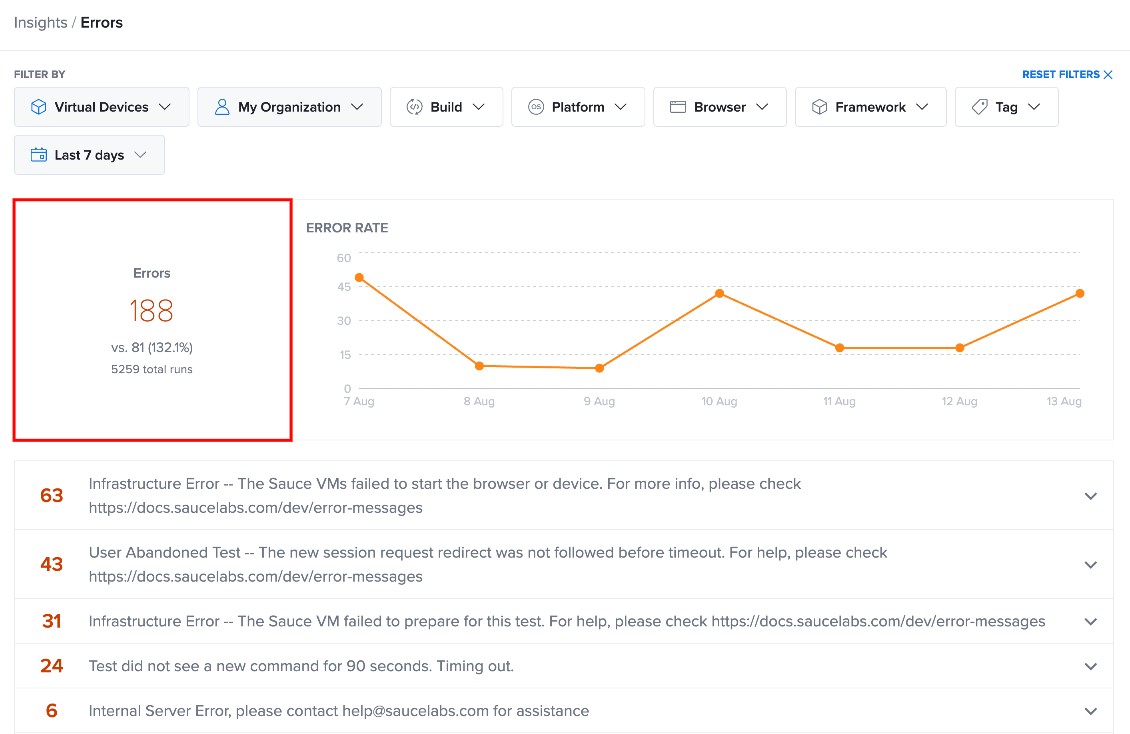Click the error count 43
The image size is (1130, 734).
pos(52,564)
